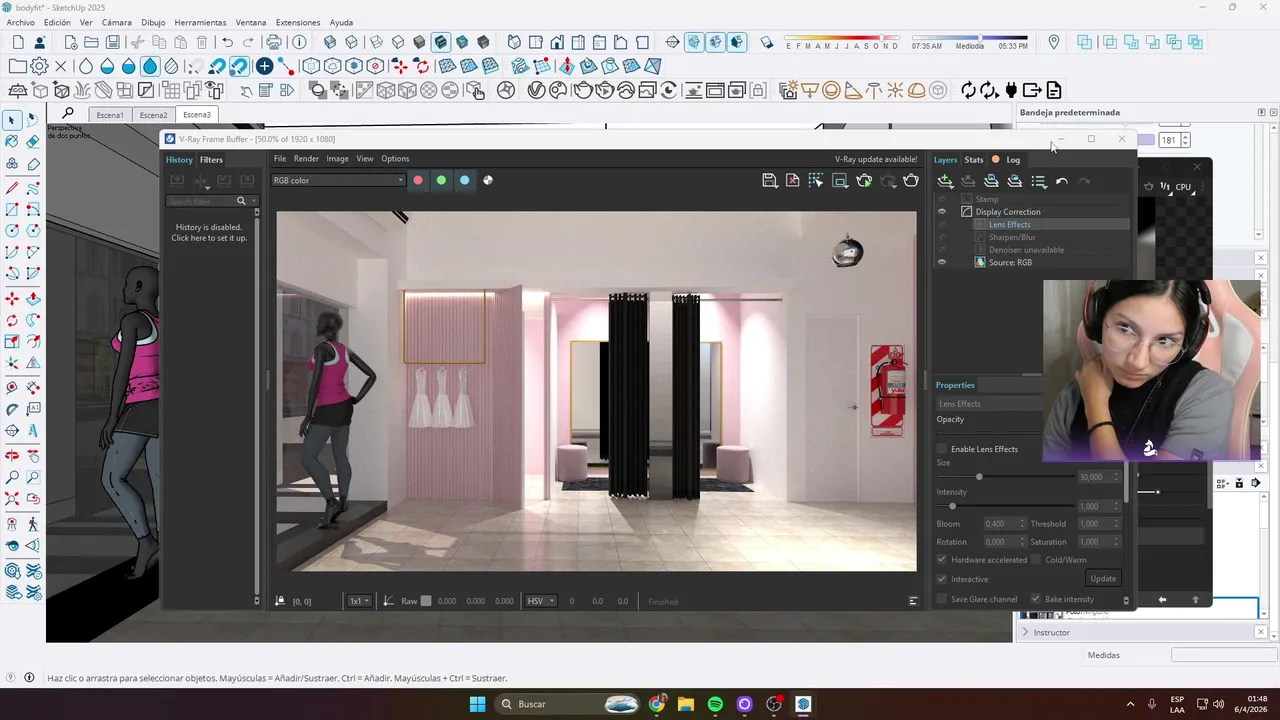Click the Undo arrow in SketchUp toolbar
This screenshot has width=1280, height=720.
click(x=227, y=42)
